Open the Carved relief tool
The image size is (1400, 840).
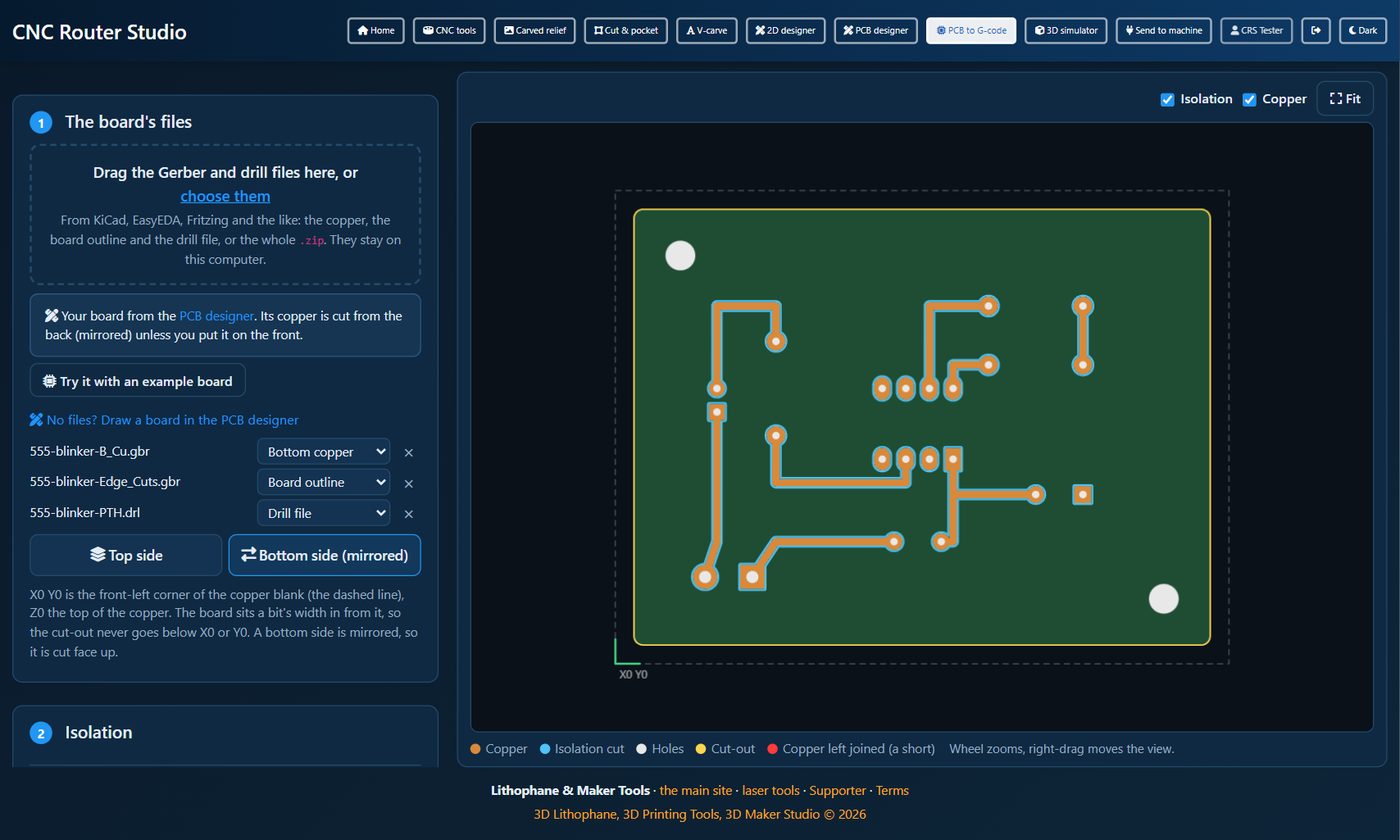[535, 30]
